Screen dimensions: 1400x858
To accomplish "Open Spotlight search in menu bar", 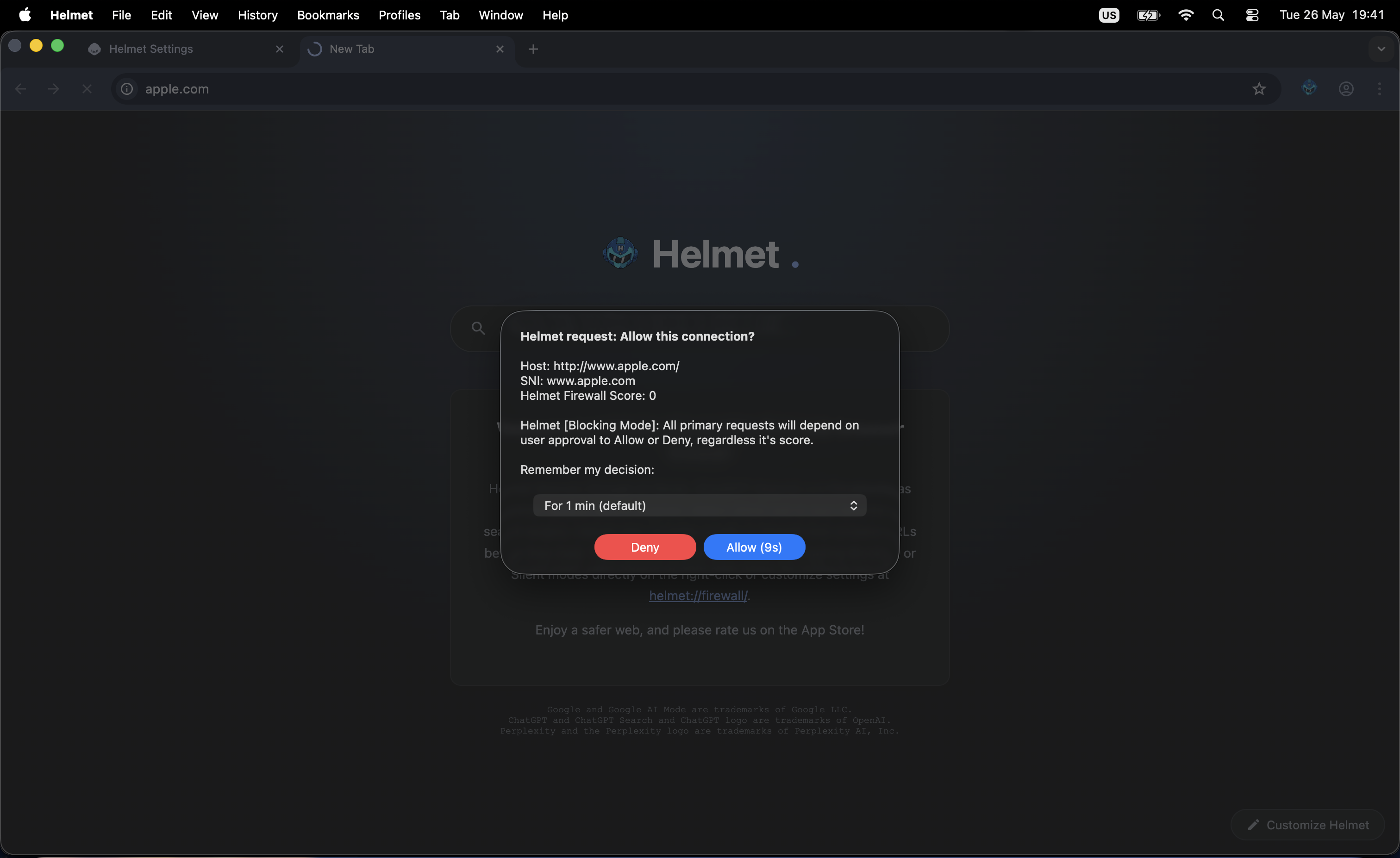I will click(x=1218, y=15).
